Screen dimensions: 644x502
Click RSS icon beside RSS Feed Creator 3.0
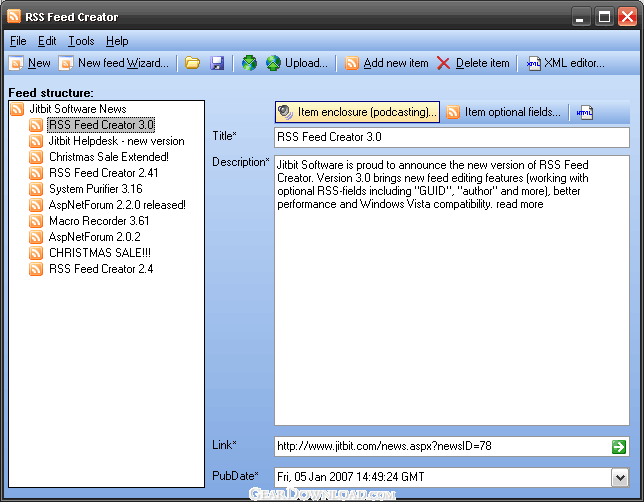36,125
